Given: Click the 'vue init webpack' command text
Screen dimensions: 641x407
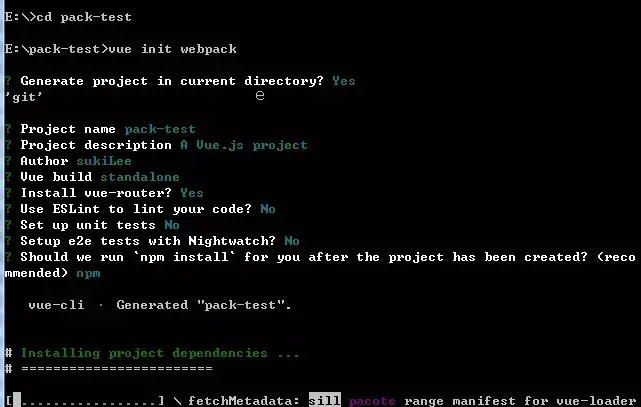Looking at the screenshot, I should [x=172, y=49].
